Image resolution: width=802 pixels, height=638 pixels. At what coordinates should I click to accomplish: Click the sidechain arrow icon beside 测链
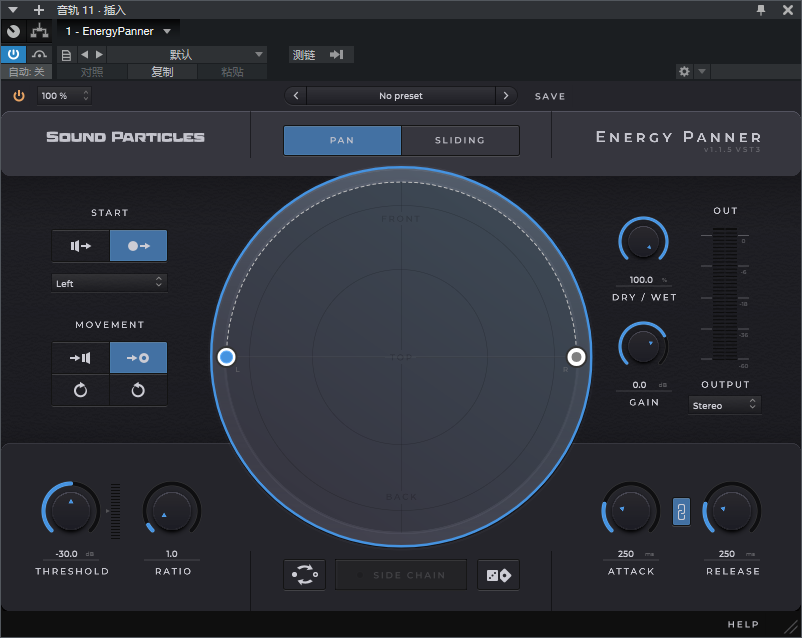(337, 55)
